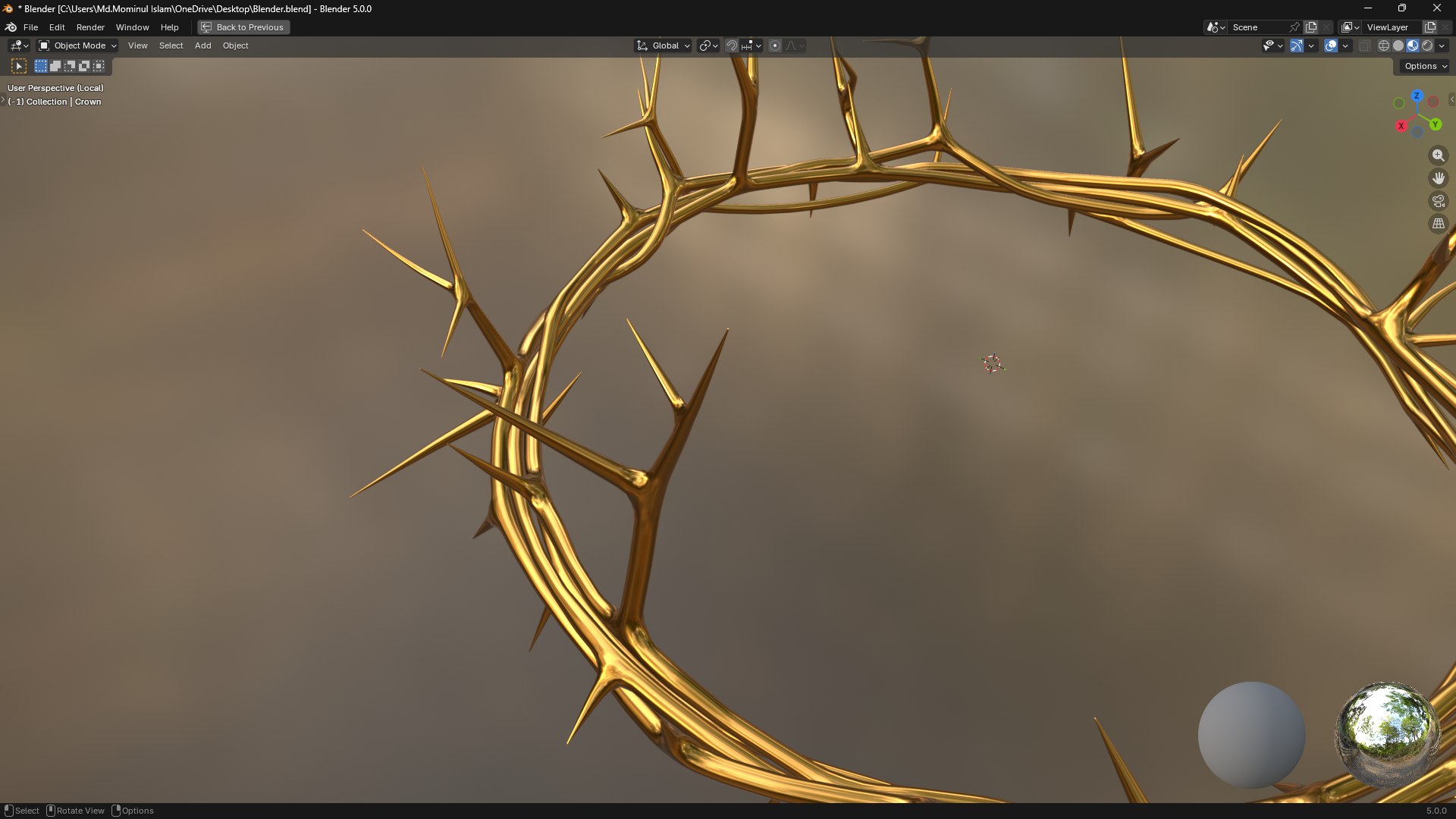Choose the Intersect Selection mode
The height and width of the screenshot is (819, 1456).
click(x=99, y=66)
